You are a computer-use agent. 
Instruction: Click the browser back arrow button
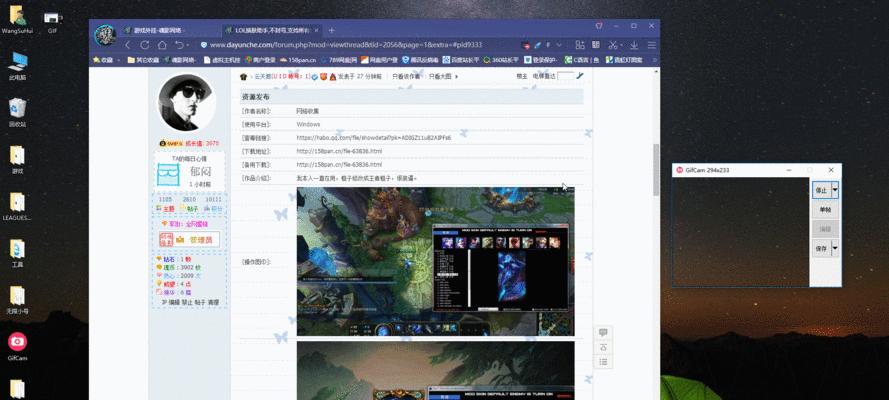pos(128,45)
